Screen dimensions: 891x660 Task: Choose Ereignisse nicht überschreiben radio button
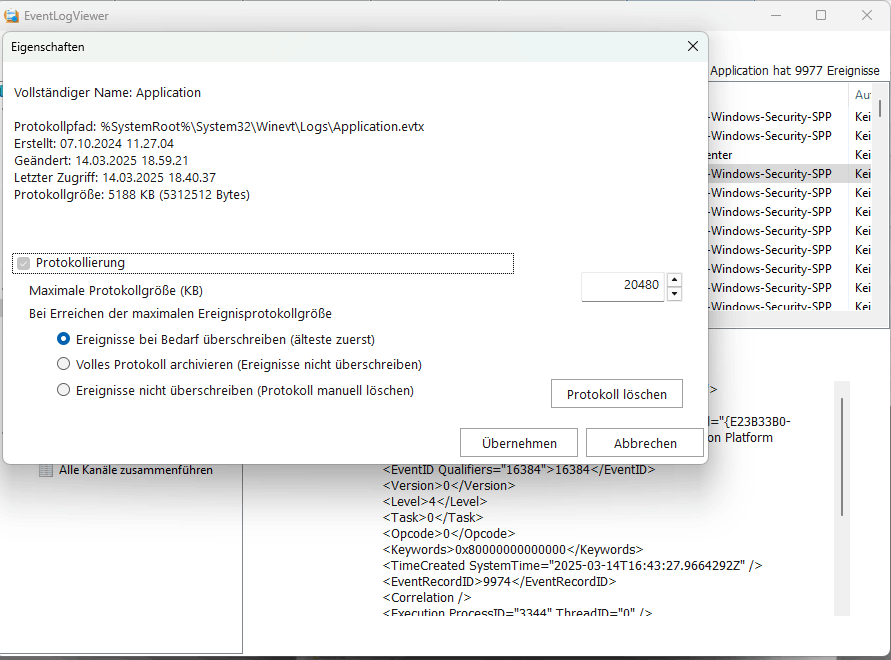(64, 390)
